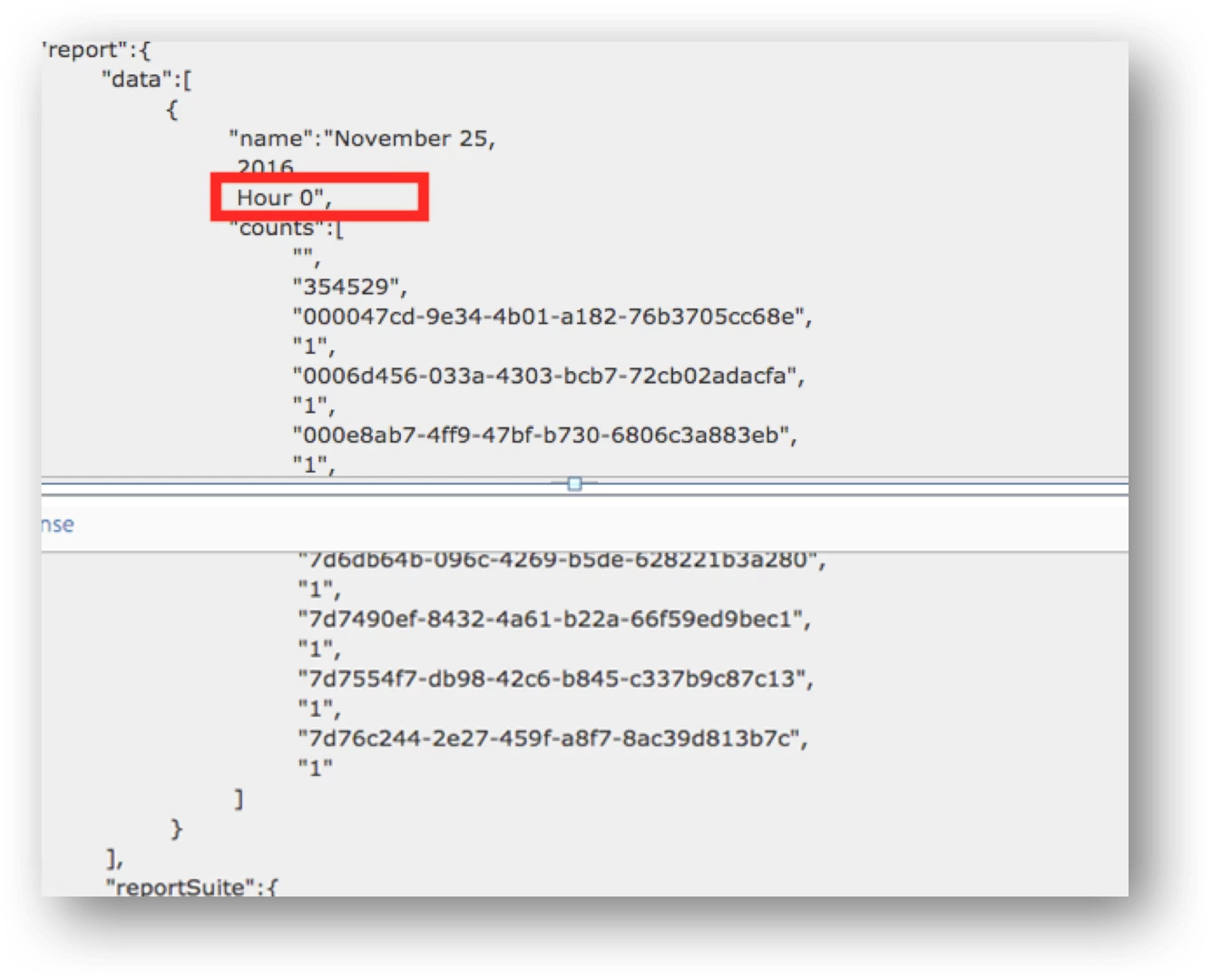Screen dimensions: 1212x980
Task: Click the "report":{ line
Action: point(96,50)
